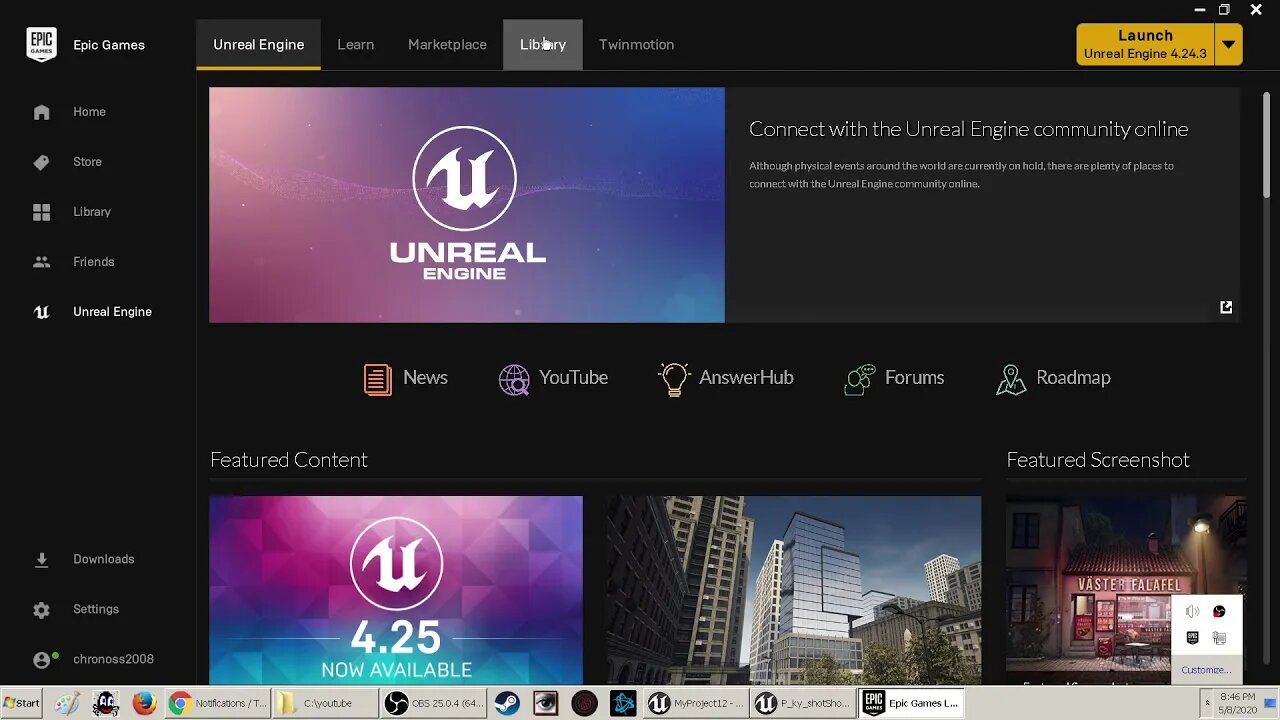Click the Connect with the community headline
1280x720 pixels.
coord(968,129)
